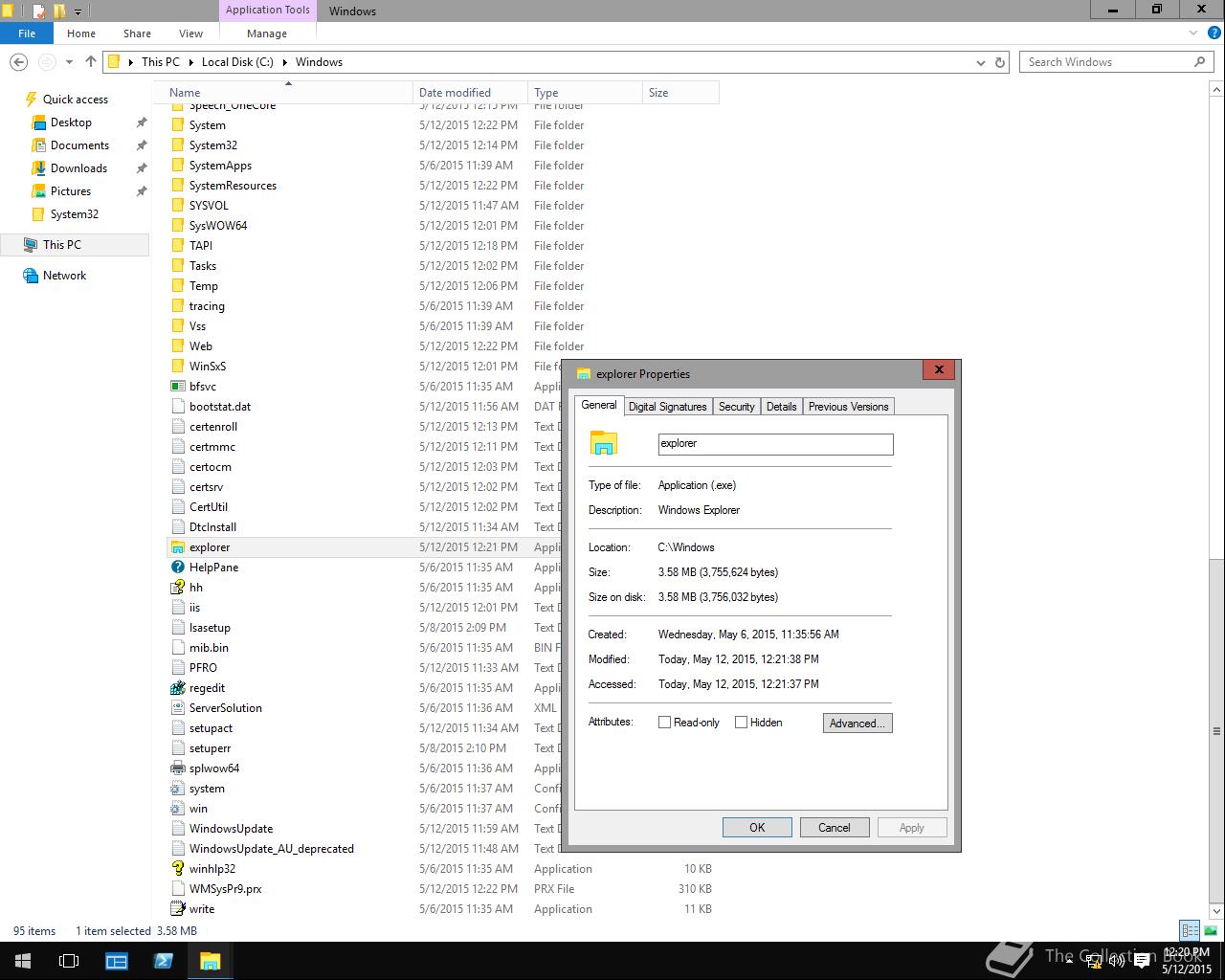The width and height of the screenshot is (1225, 980).
Task: Click Cancel in explorer Properties
Action: 834,828
